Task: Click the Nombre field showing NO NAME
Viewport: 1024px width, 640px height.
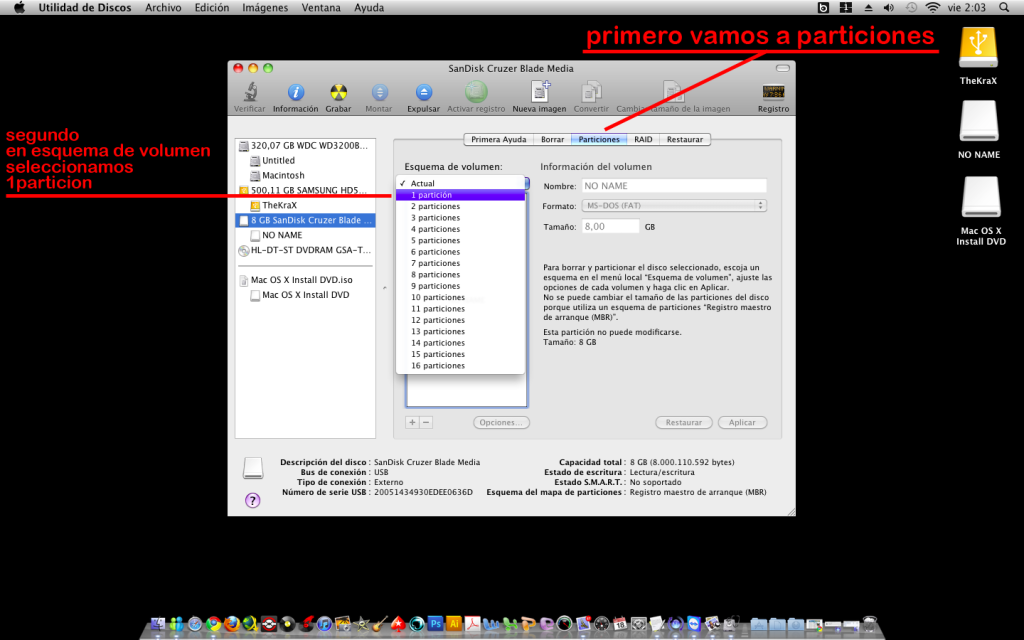Action: (x=674, y=186)
